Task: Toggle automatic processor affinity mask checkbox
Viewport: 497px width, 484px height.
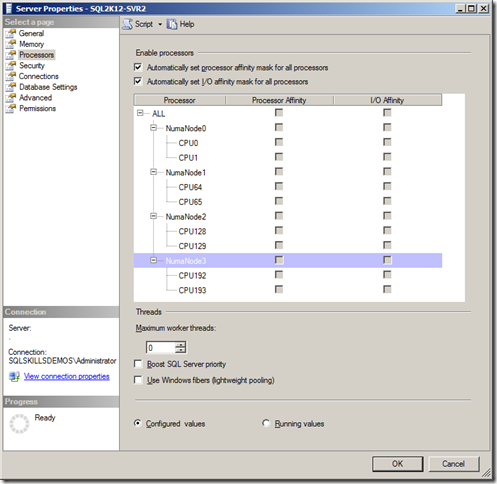Action: pos(138,67)
